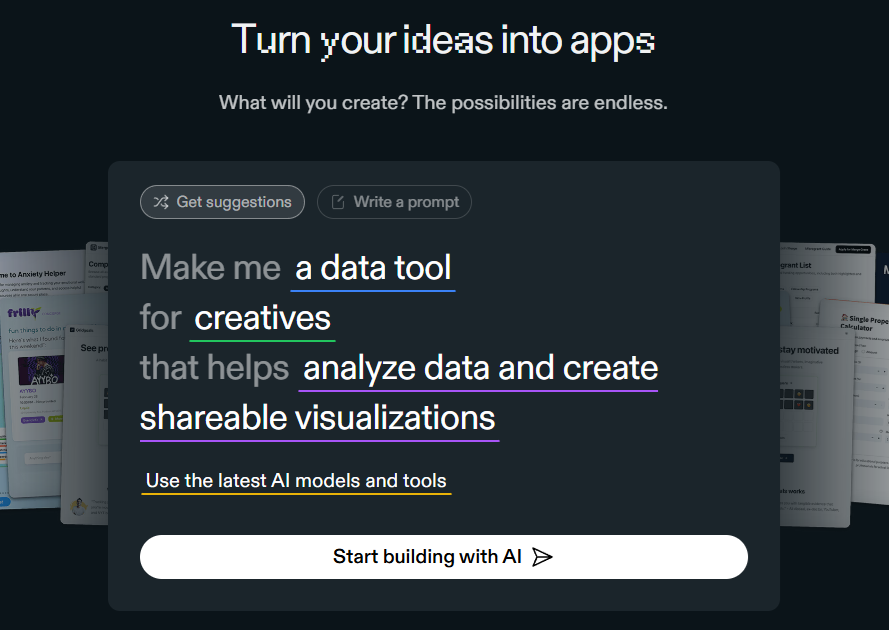Switch to the Write a prompt tab

pyautogui.click(x=394, y=202)
